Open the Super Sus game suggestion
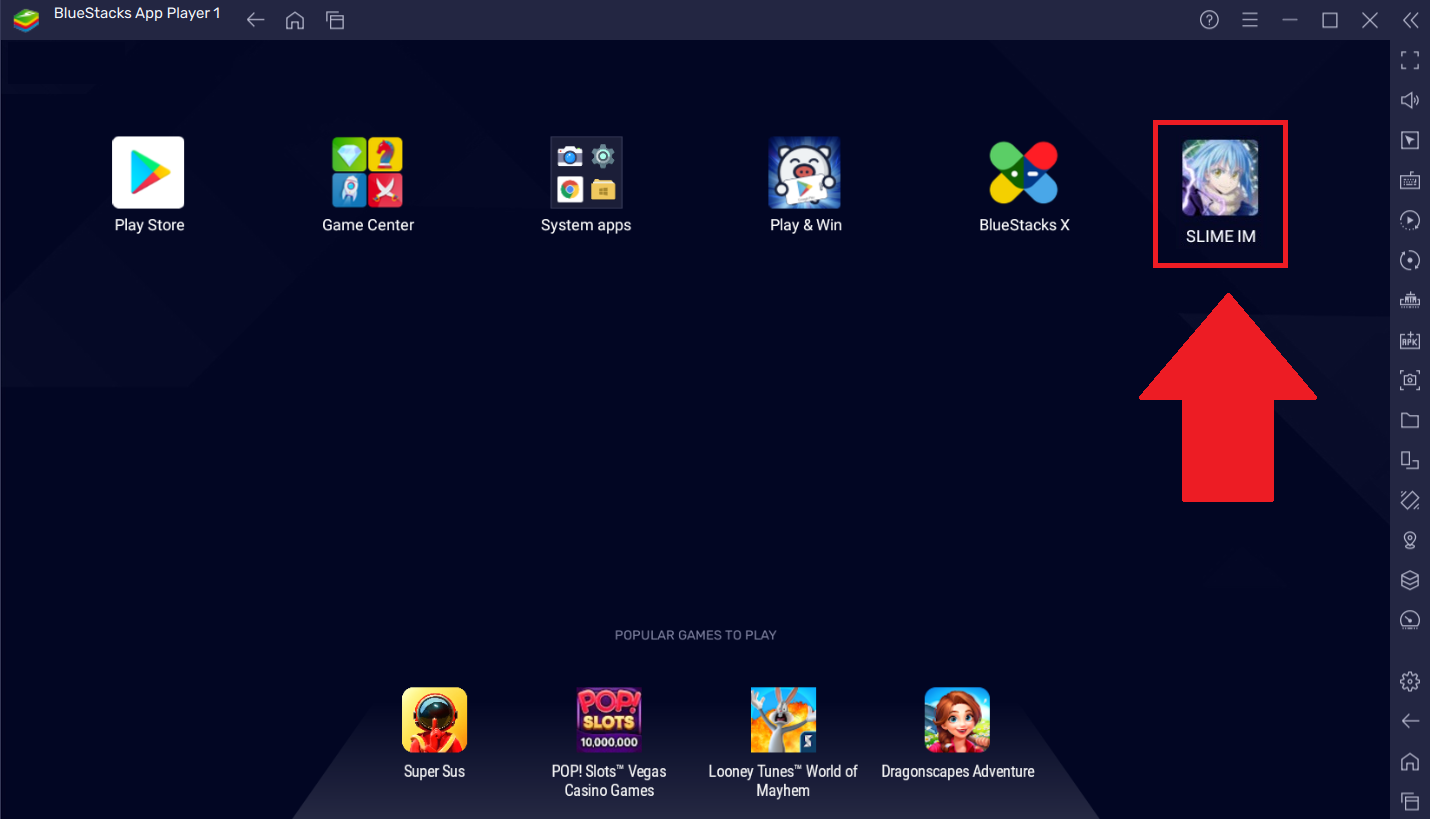The height and width of the screenshot is (819, 1430). click(x=434, y=720)
